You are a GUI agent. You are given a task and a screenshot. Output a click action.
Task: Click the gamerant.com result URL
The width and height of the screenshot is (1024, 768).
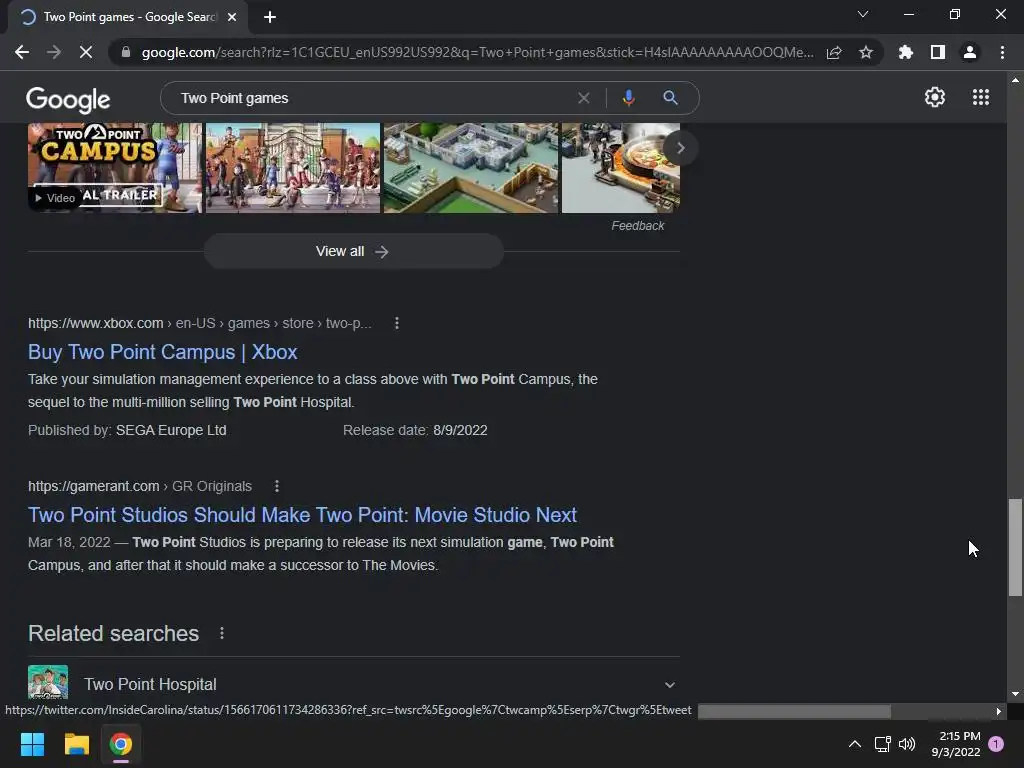pyautogui.click(x=140, y=486)
